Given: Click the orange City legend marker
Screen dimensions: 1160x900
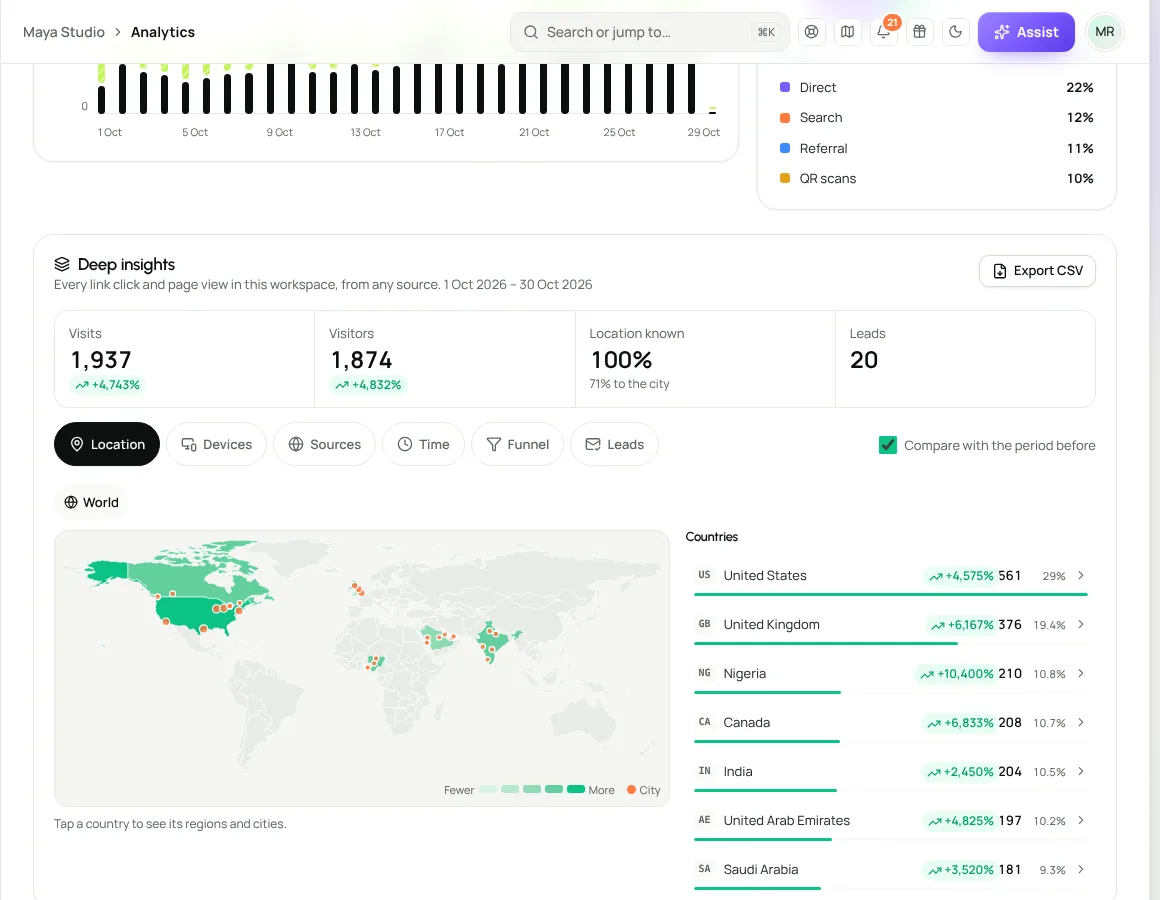Looking at the screenshot, I should [631, 789].
